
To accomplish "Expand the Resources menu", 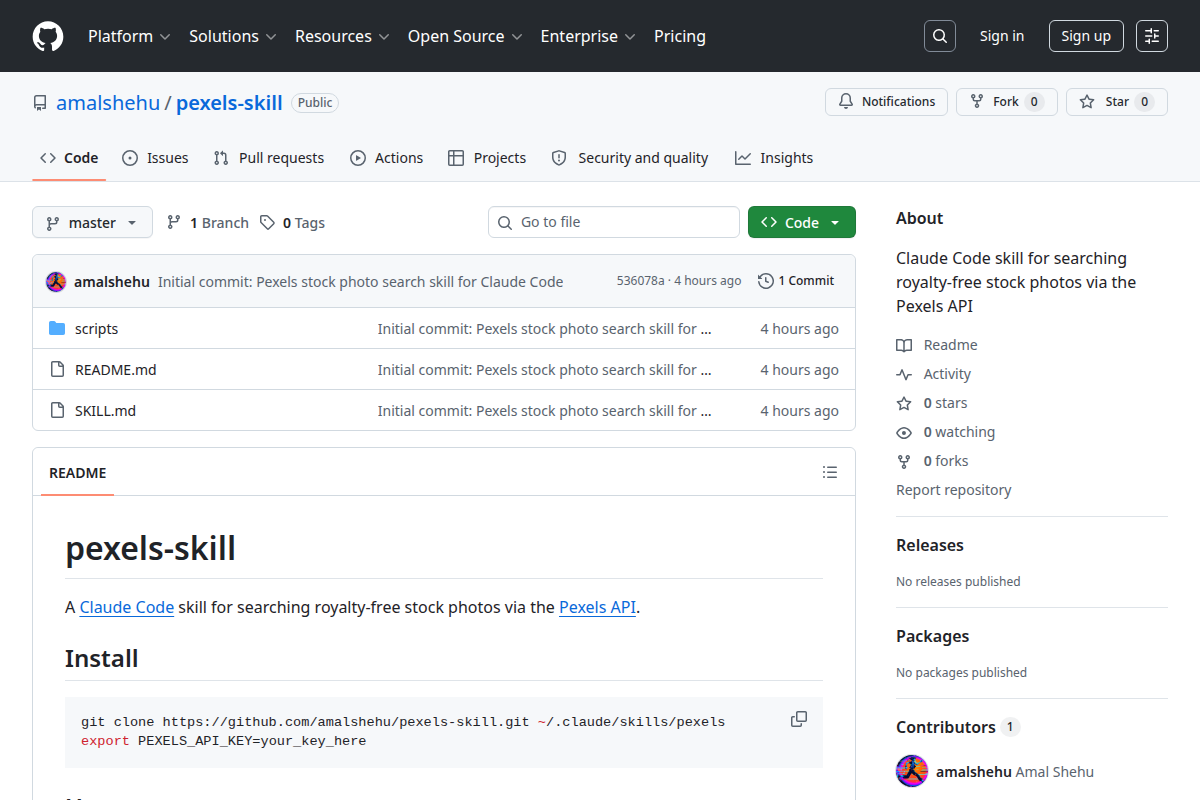I will coord(342,36).
